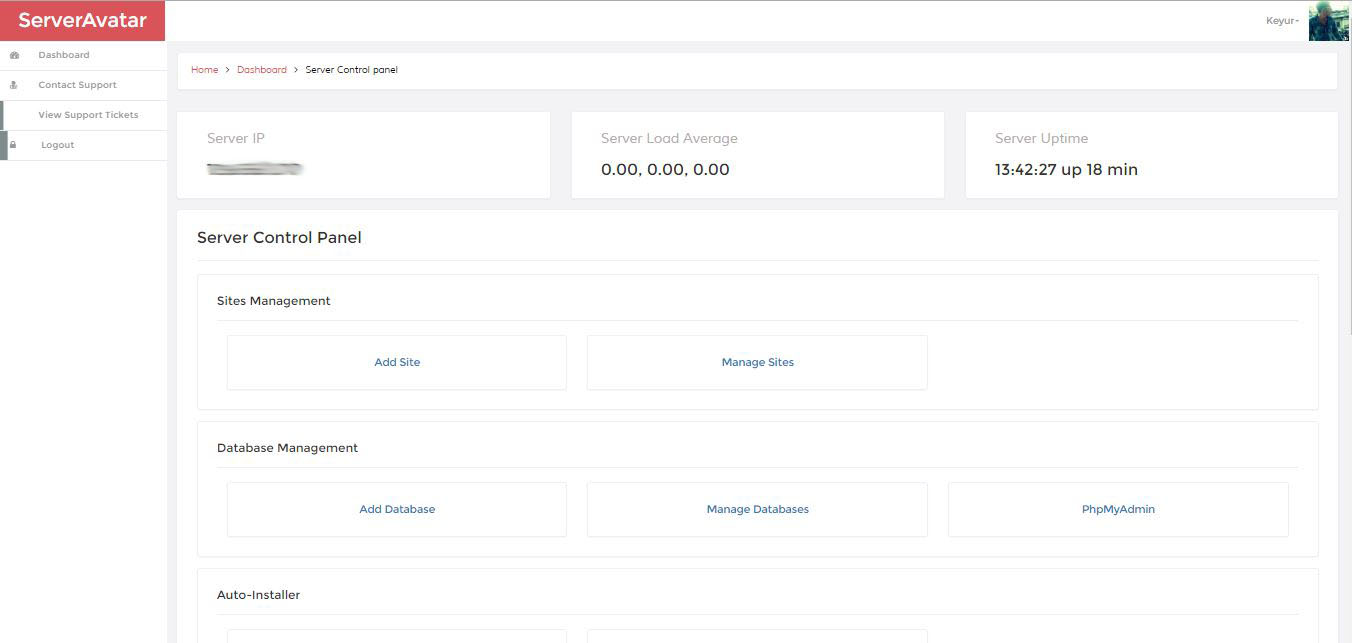Click the Database Management section heading
Screen dimensions: 1352x643
[287, 448]
